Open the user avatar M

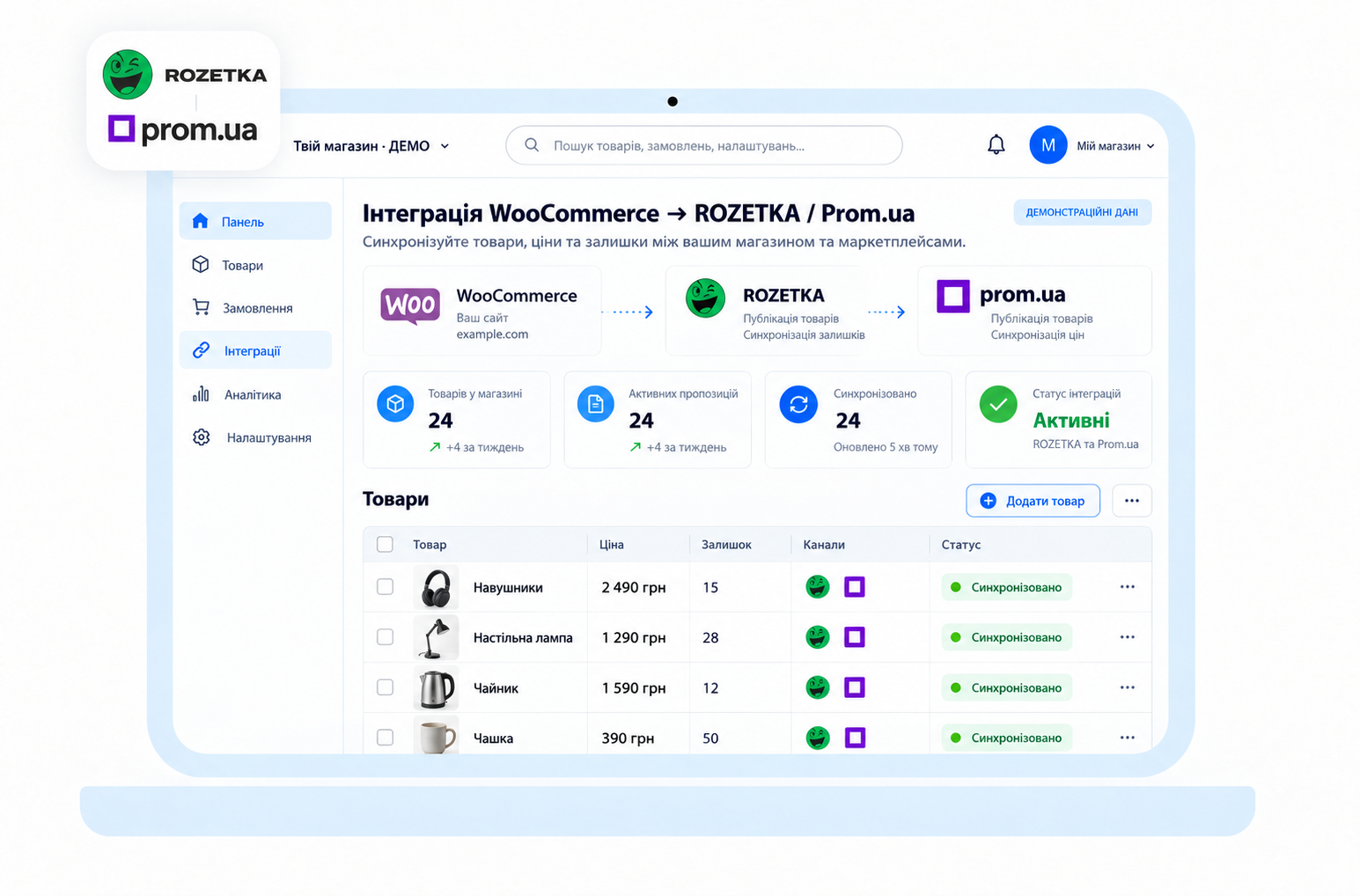[x=1048, y=145]
